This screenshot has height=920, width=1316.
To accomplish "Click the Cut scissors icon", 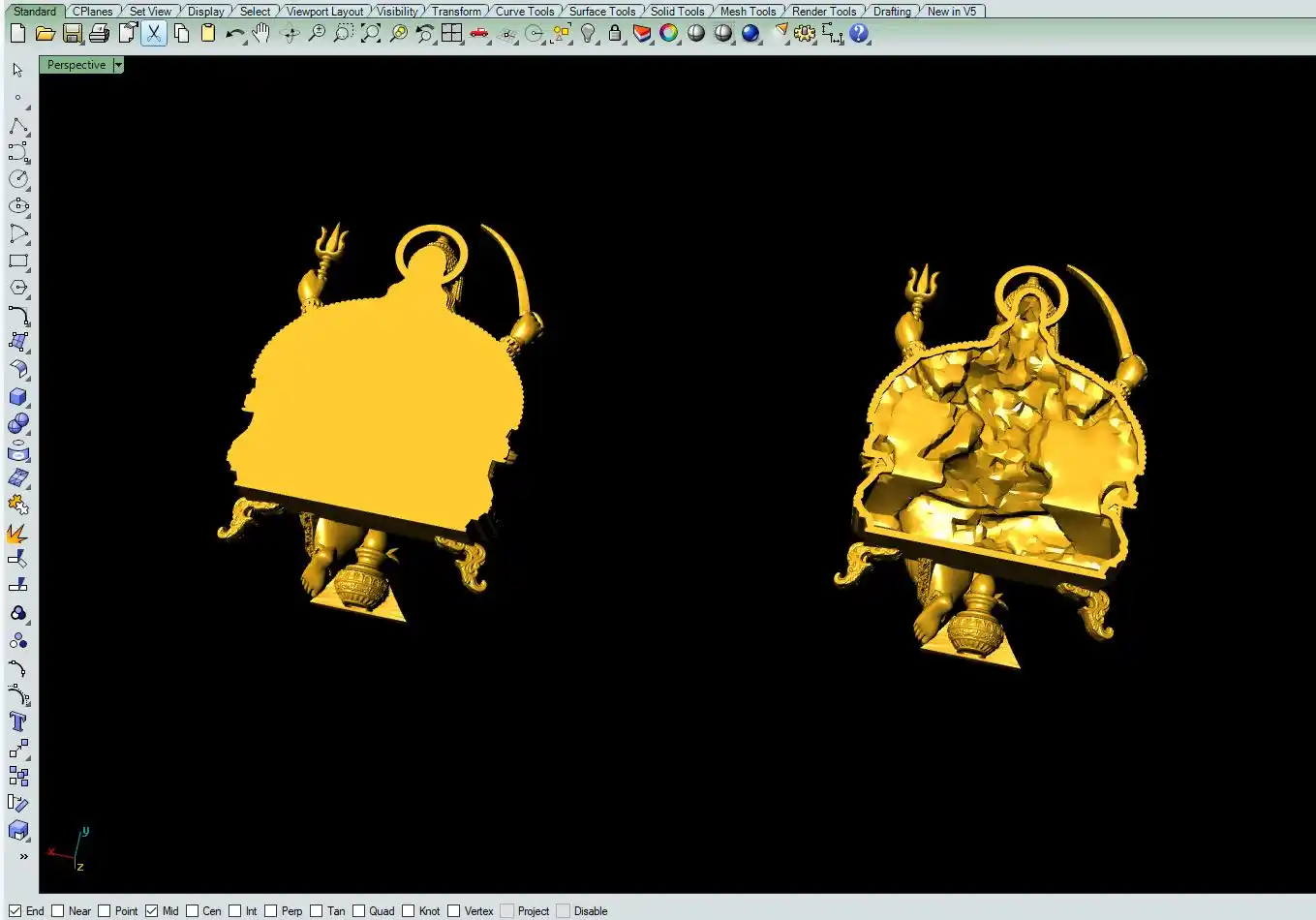I will 154,34.
